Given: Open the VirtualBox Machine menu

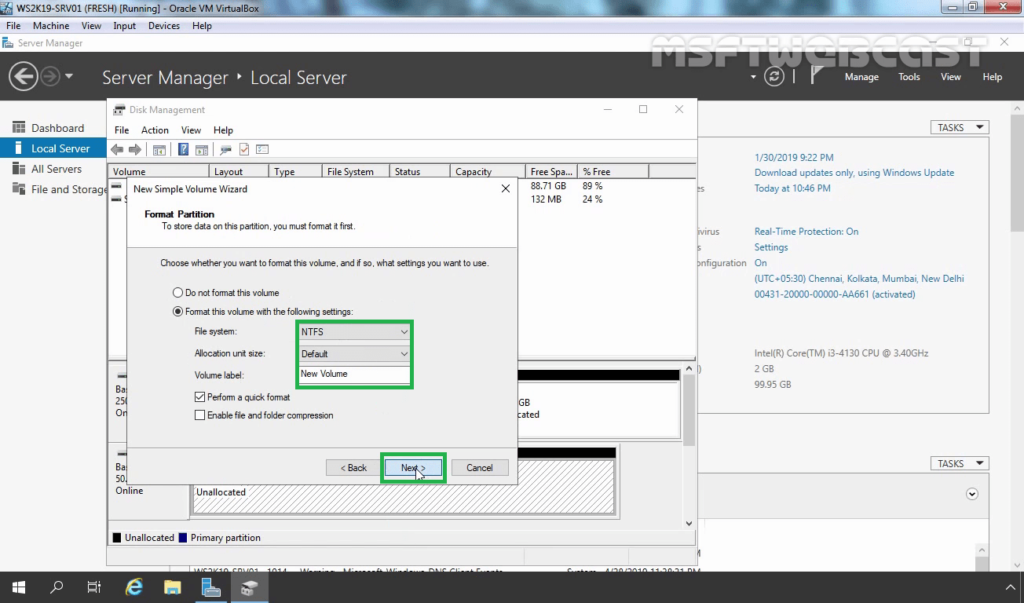Looking at the screenshot, I should tap(51, 25).
